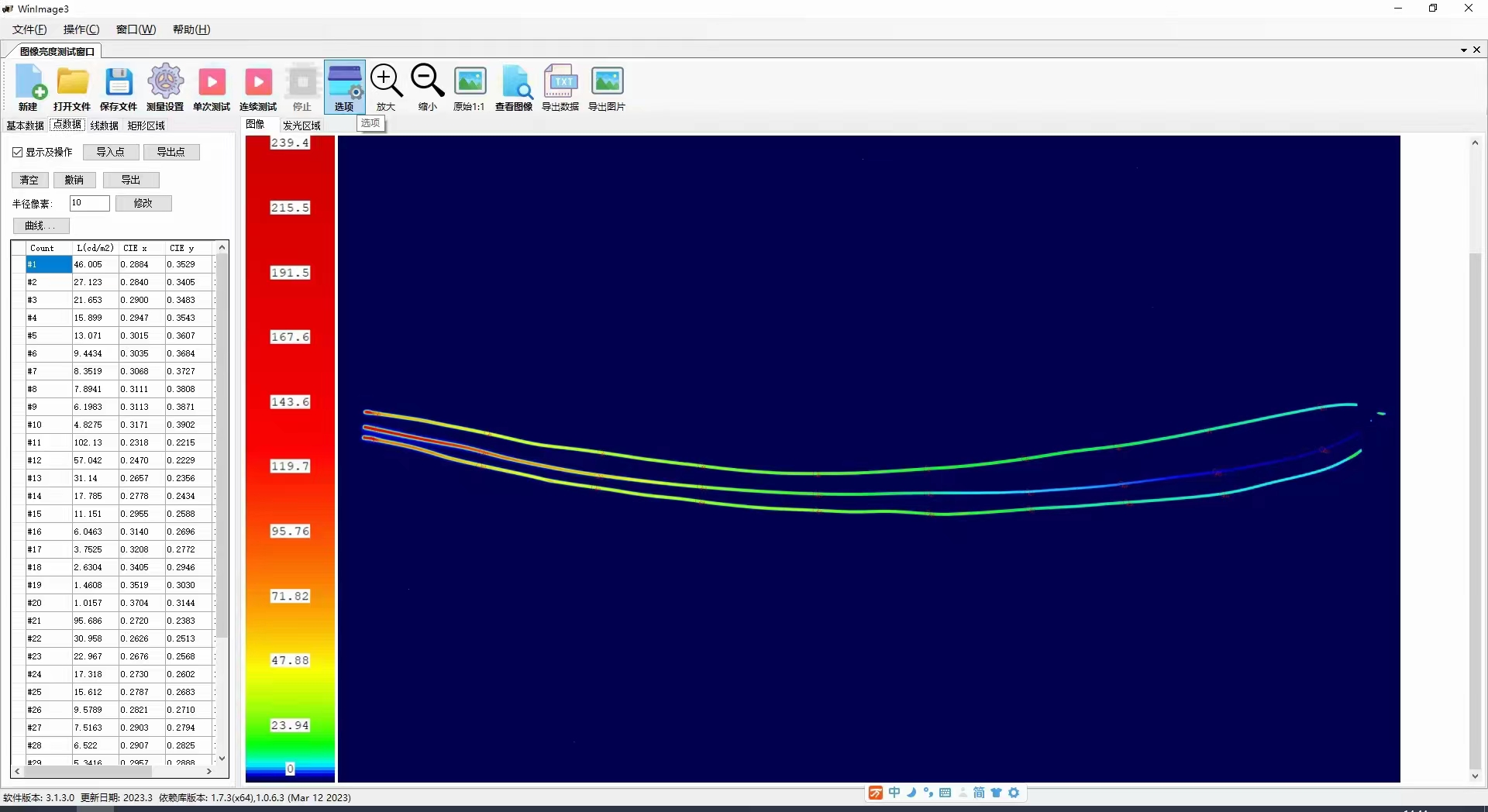This screenshot has width=1488, height=812.
Task: Edit the 半径像素 radius value field
Action: [88, 203]
